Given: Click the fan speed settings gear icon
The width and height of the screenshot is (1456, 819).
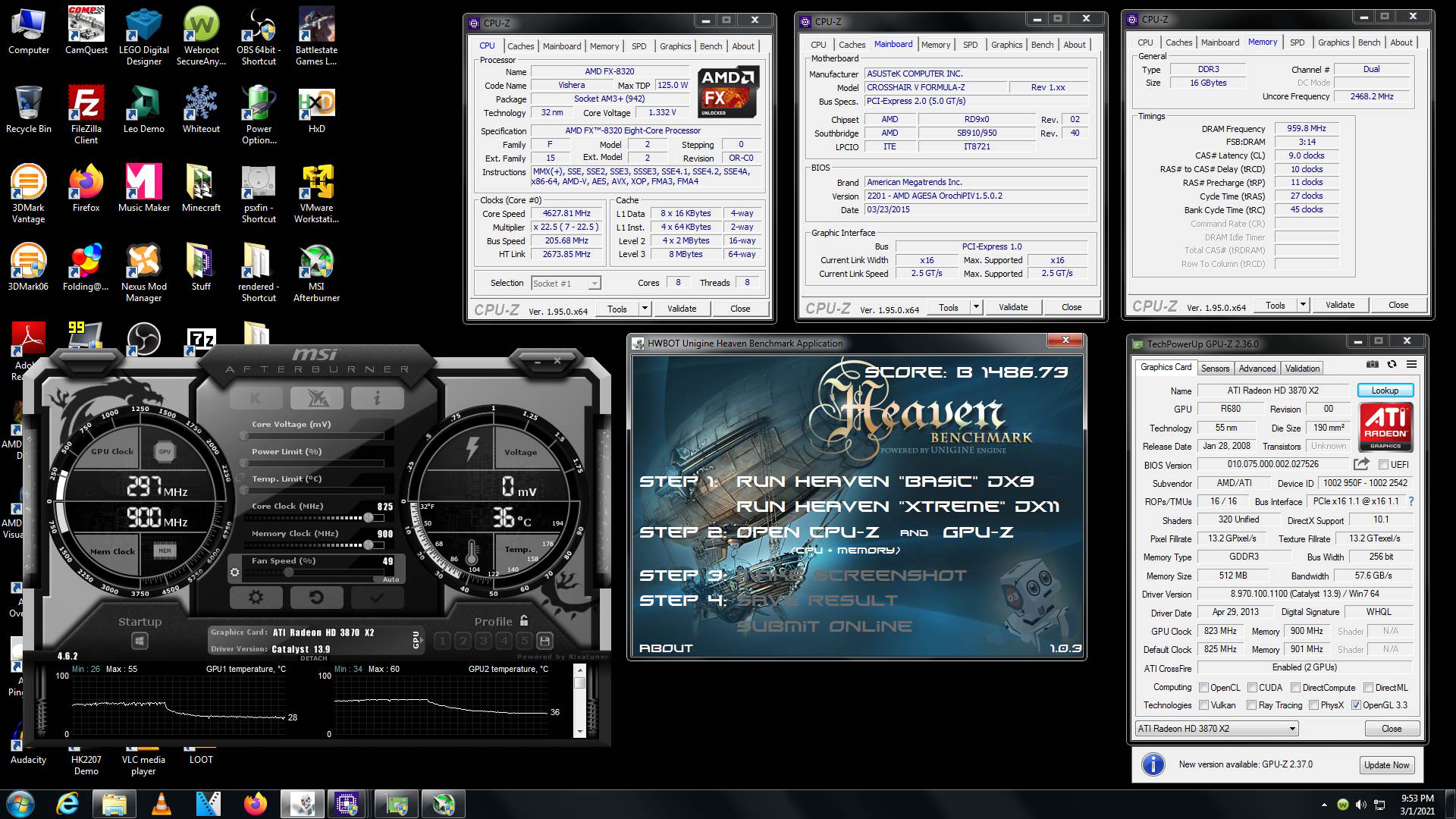Looking at the screenshot, I should click(x=235, y=573).
